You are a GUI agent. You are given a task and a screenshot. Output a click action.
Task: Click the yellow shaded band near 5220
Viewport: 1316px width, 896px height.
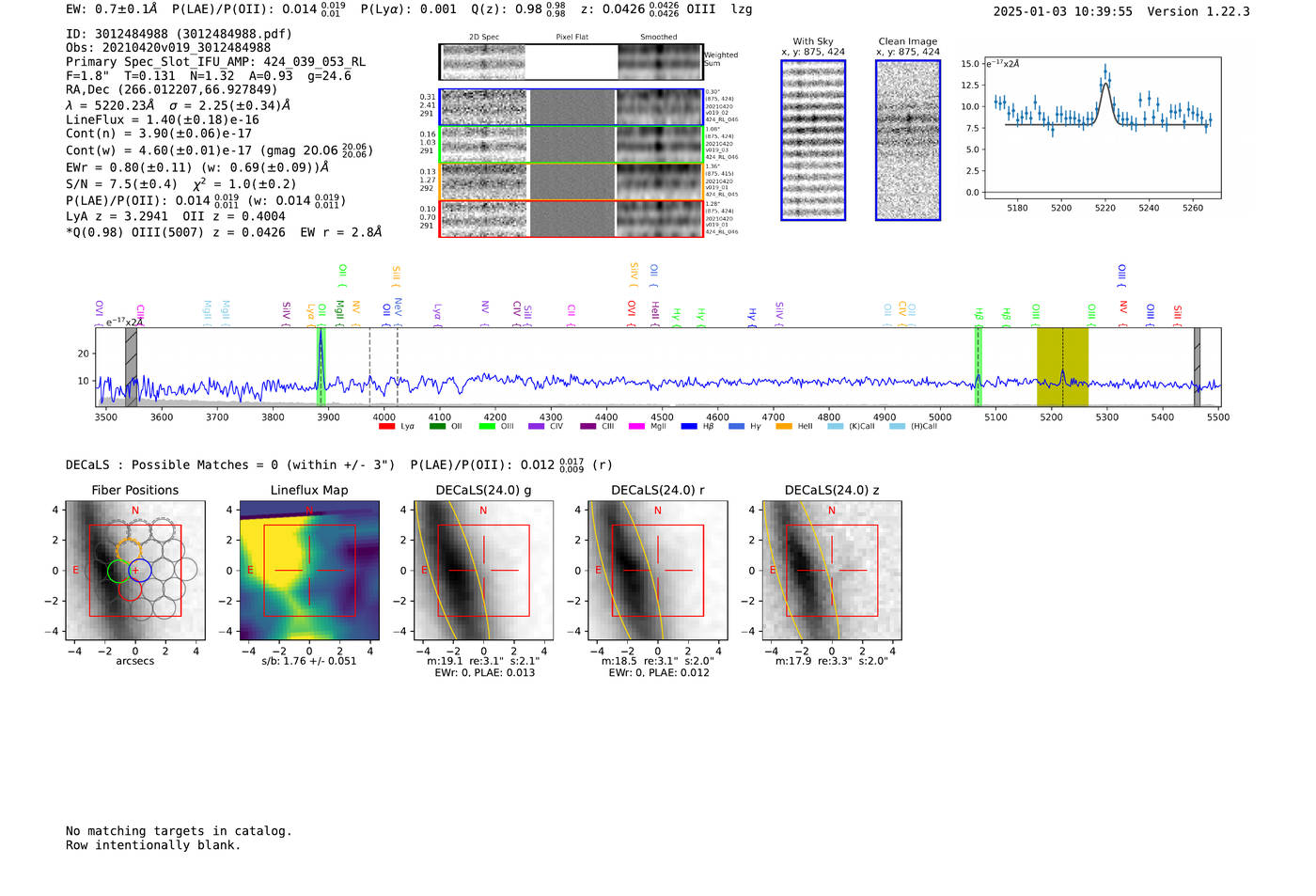tap(1062, 367)
